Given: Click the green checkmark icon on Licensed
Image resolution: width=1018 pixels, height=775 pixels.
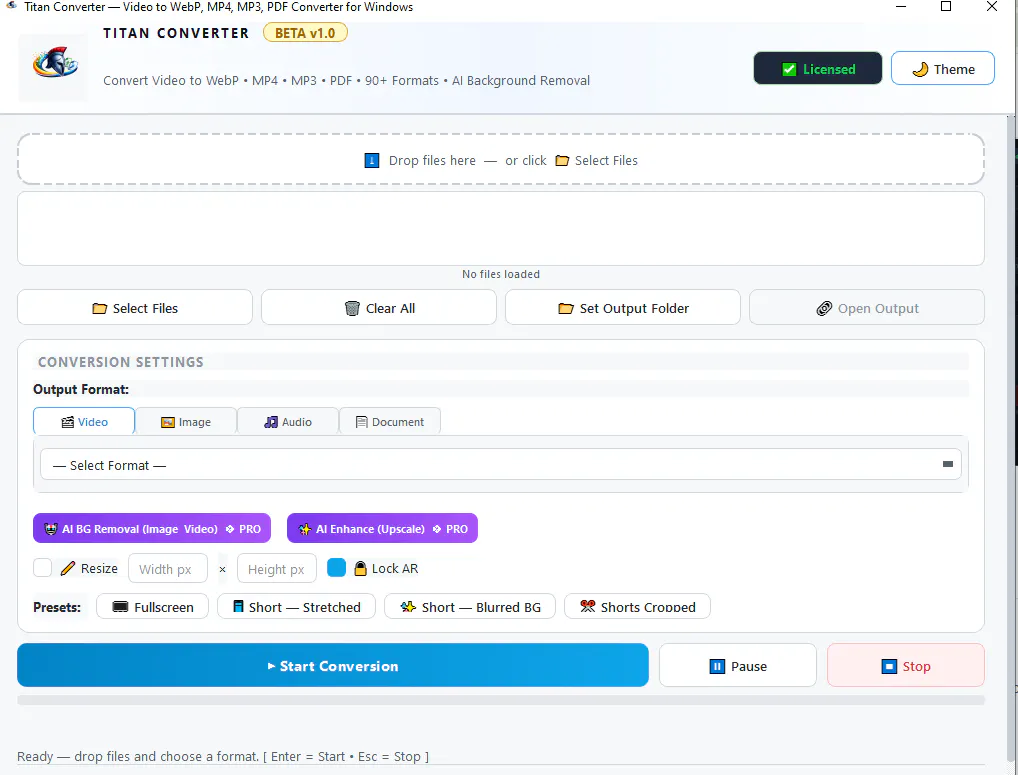Looking at the screenshot, I should click(x=789, y=69).
